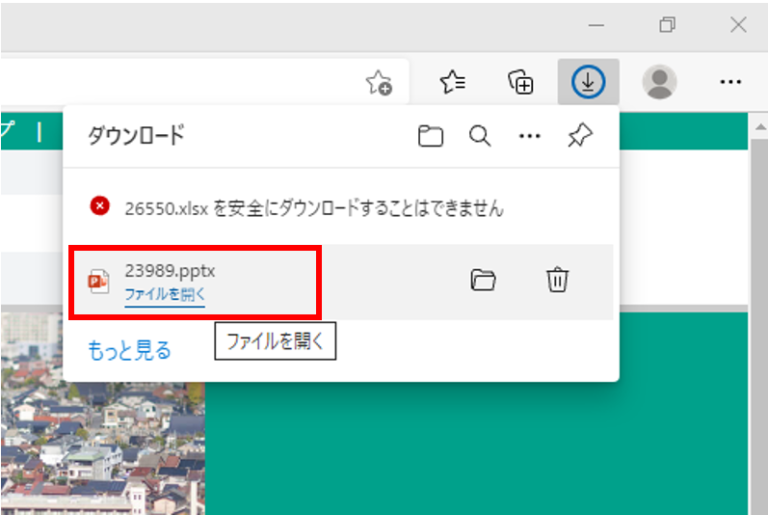Viewport: 768px width, 515px height.
Task: Open more options in Downloads panel
Action: pyautogui.click(x=529, y=136)
